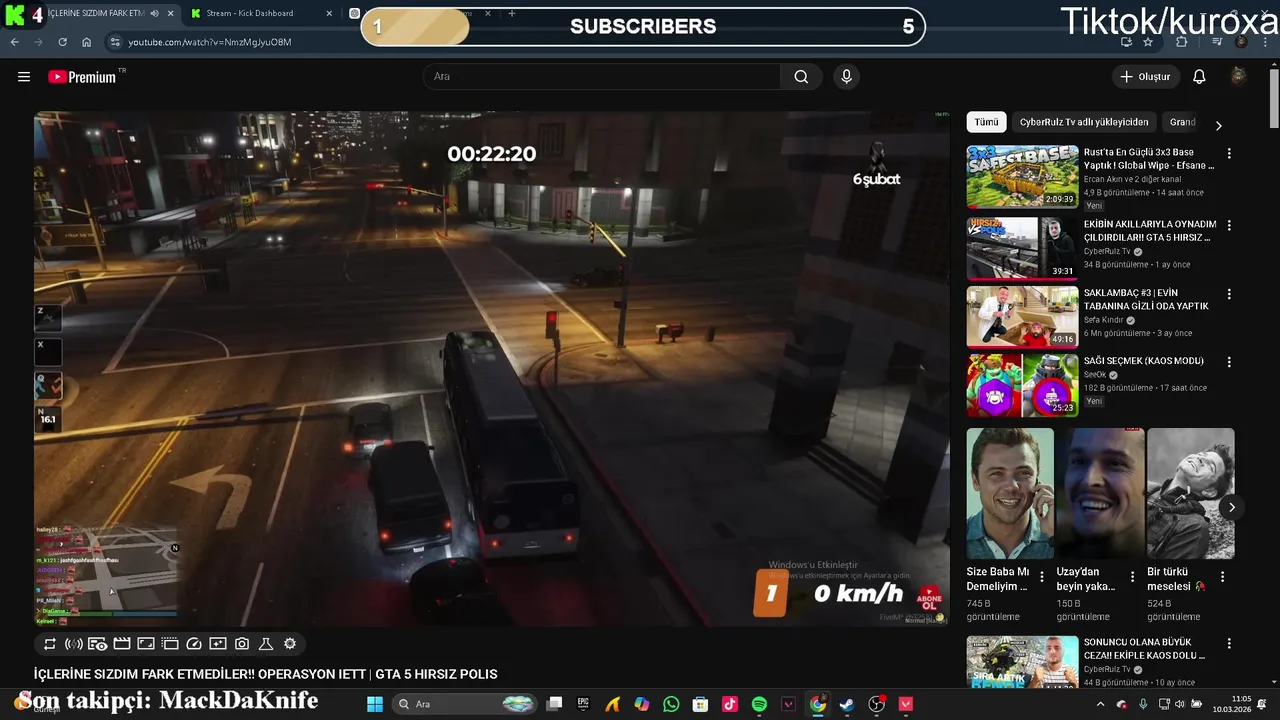The width and height of the screenshot is (1280, 720).
Task: Open the Windows Start menu
Action: 375,704
